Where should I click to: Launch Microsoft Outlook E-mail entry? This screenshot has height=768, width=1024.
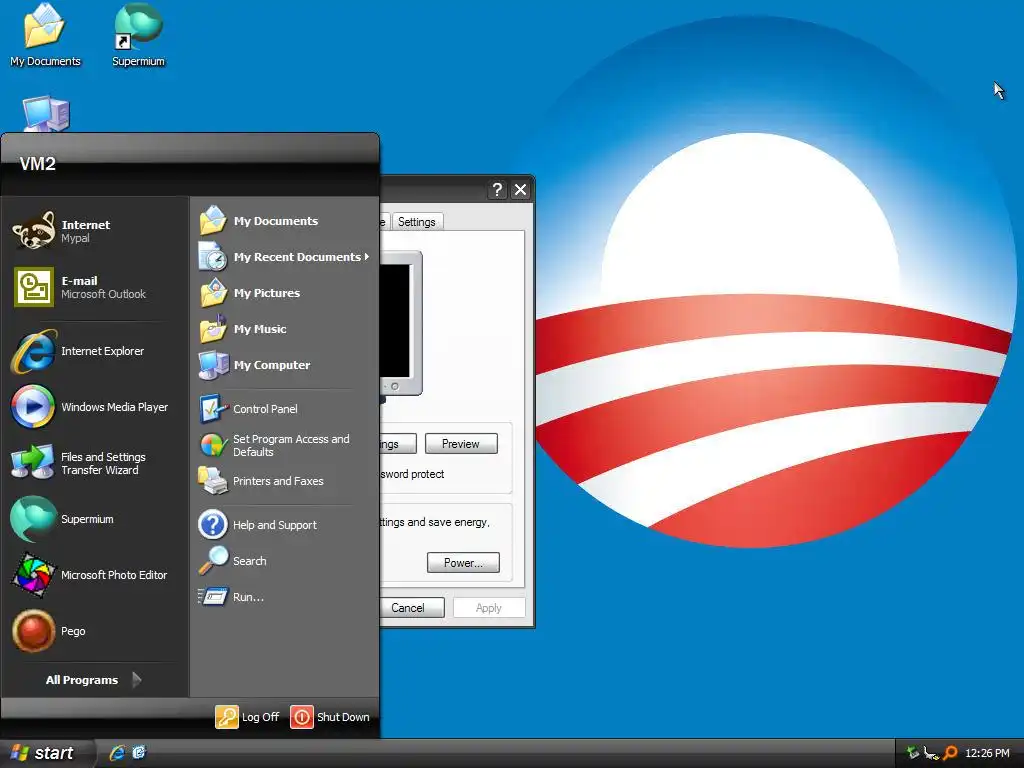(95, 287)
